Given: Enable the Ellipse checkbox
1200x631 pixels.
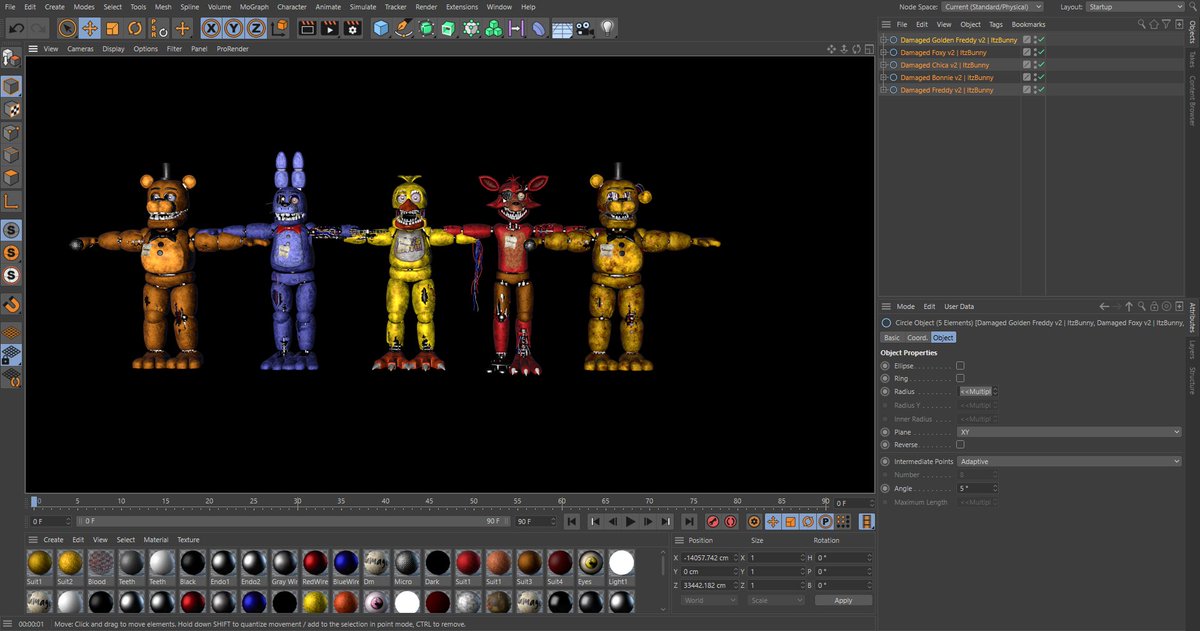Looking at the screenshot, I should pyautogui.click(x=960, y=366).
